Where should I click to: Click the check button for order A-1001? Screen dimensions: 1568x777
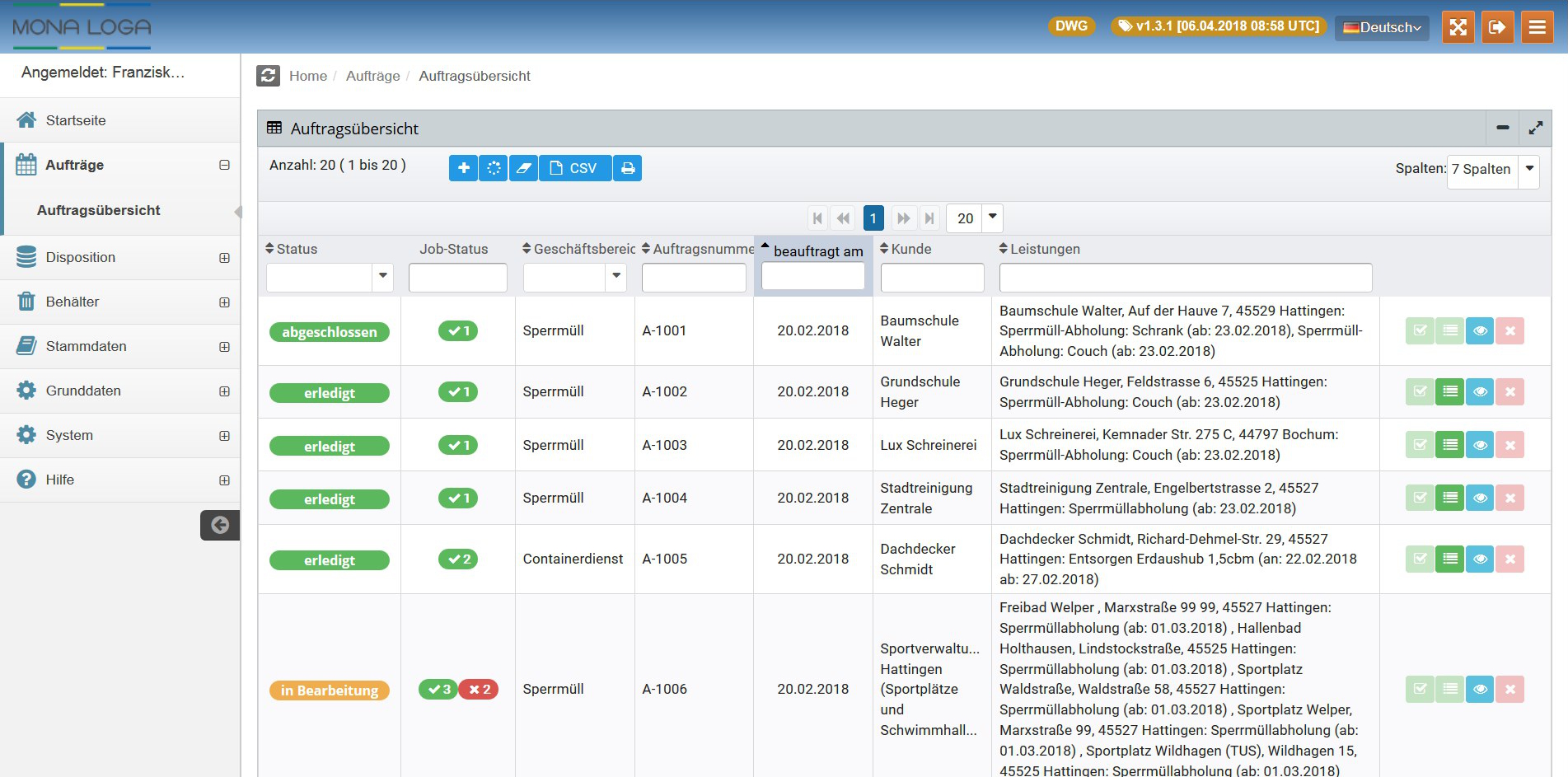pyautogui.click(x=1420, y=331)
